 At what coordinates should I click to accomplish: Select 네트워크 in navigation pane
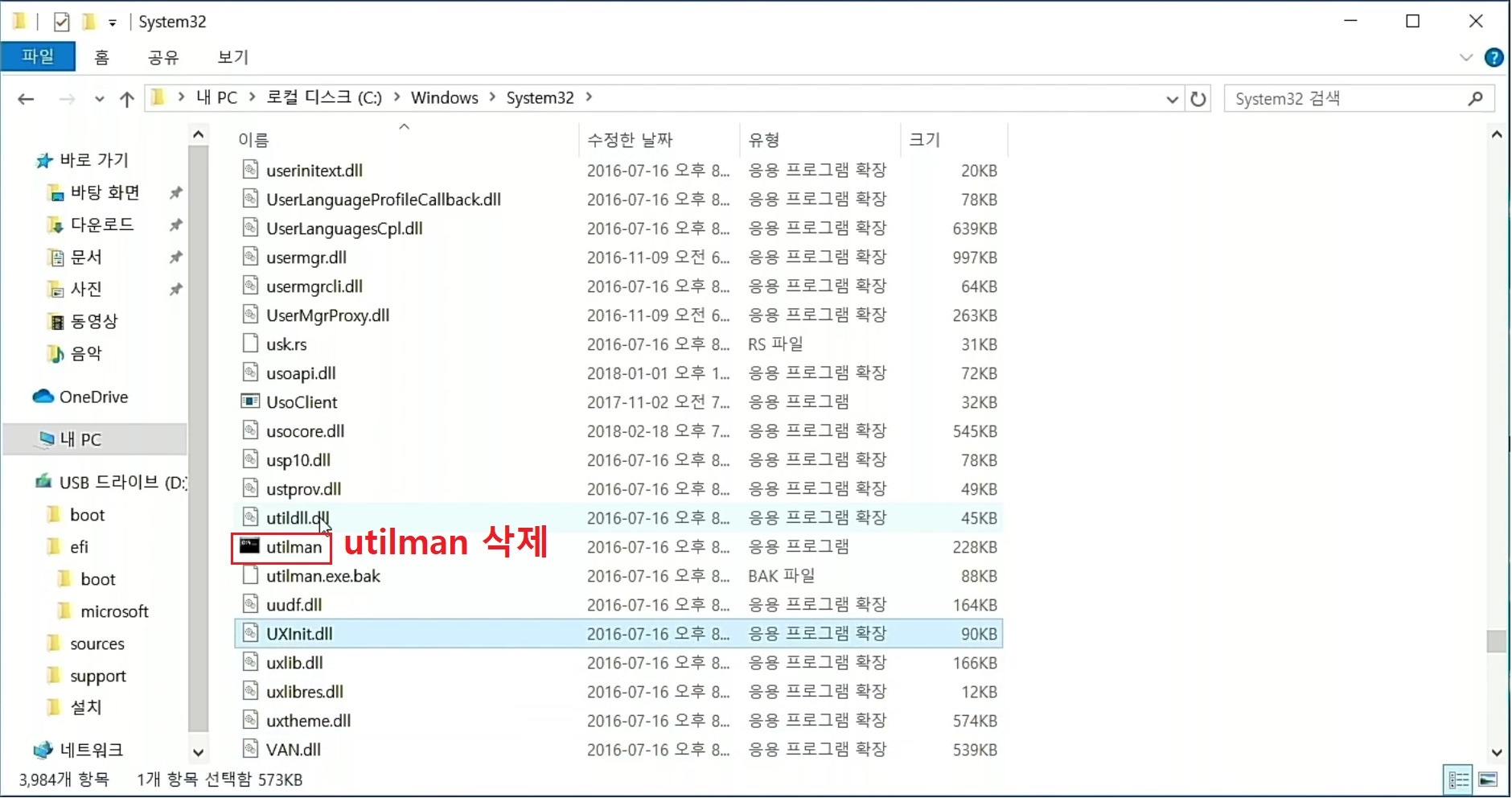[91, 750]
